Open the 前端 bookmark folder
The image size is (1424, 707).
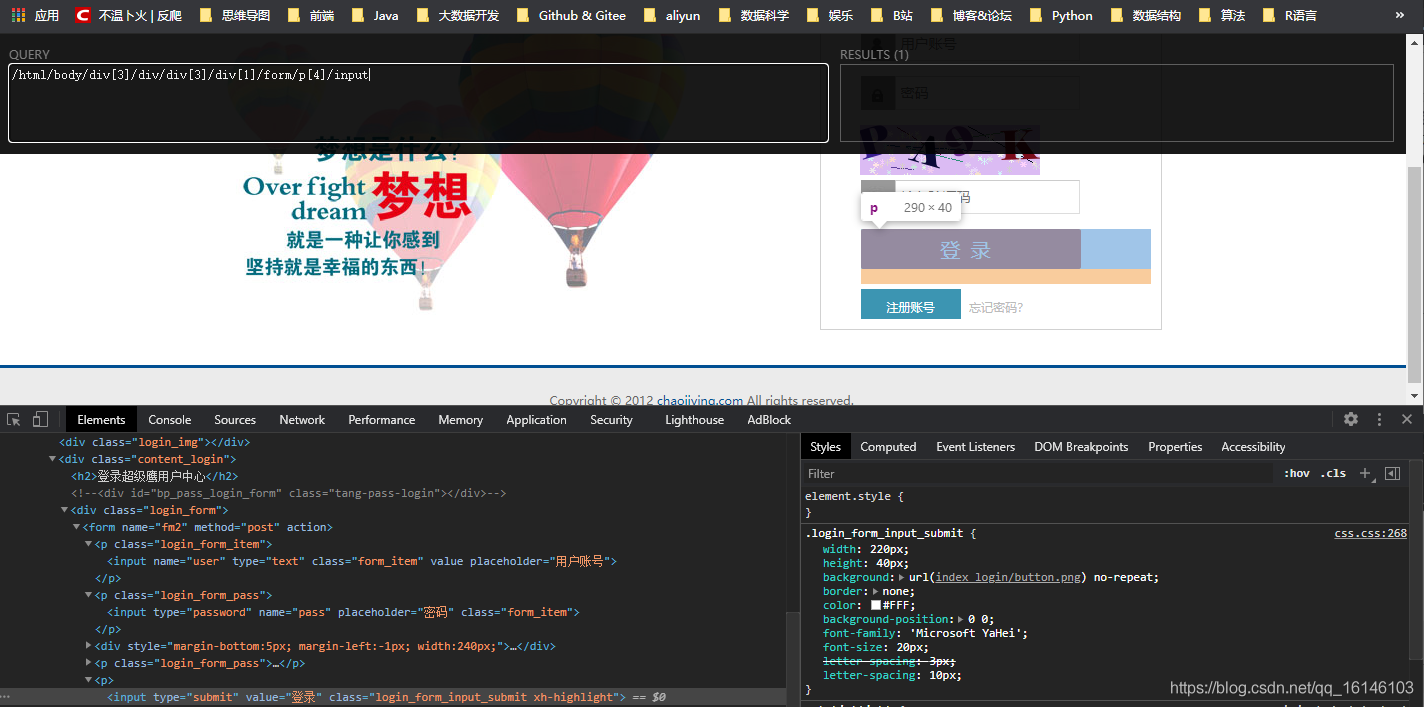(x=311, y=16)
